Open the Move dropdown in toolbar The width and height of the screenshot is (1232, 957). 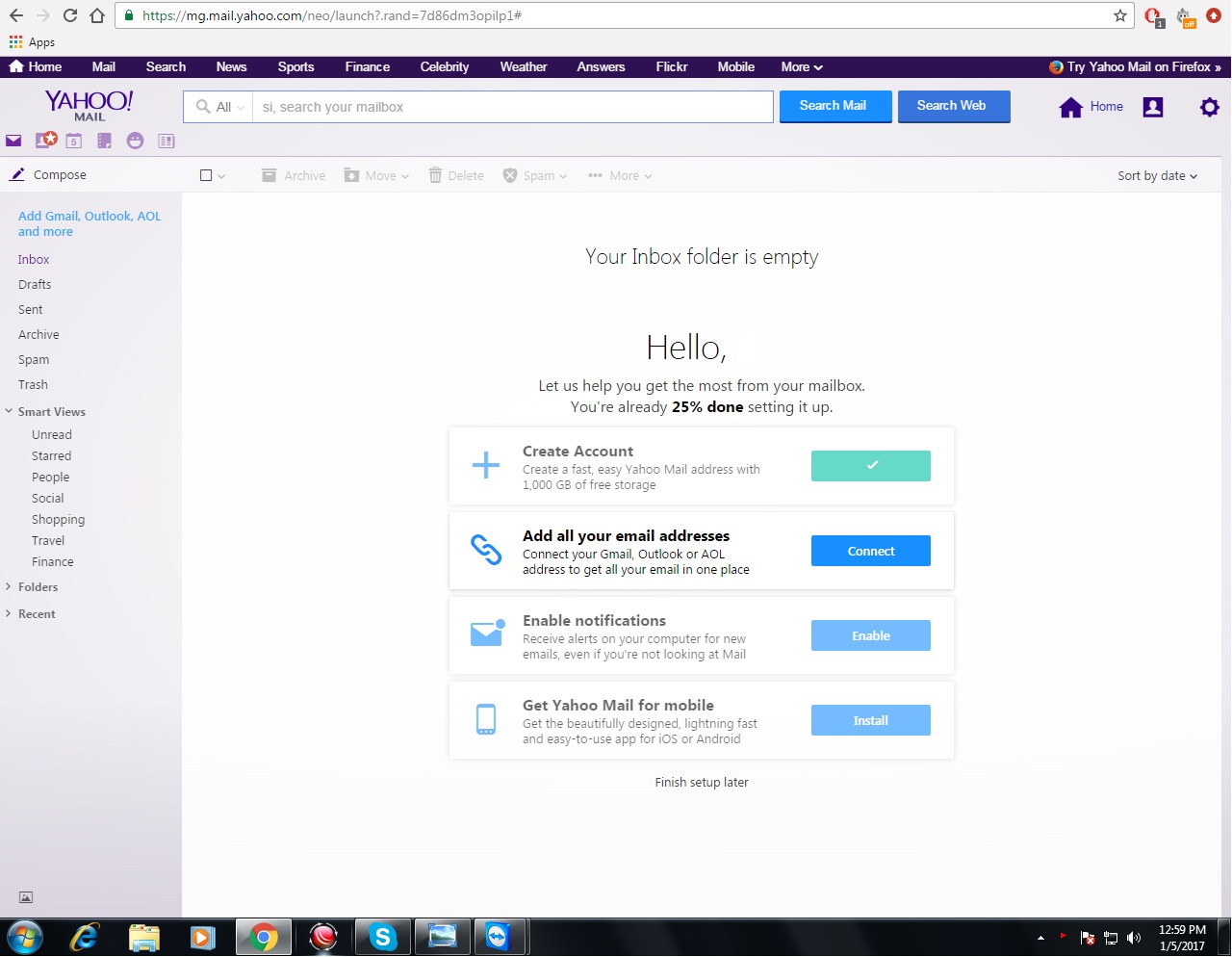point(377,175)
